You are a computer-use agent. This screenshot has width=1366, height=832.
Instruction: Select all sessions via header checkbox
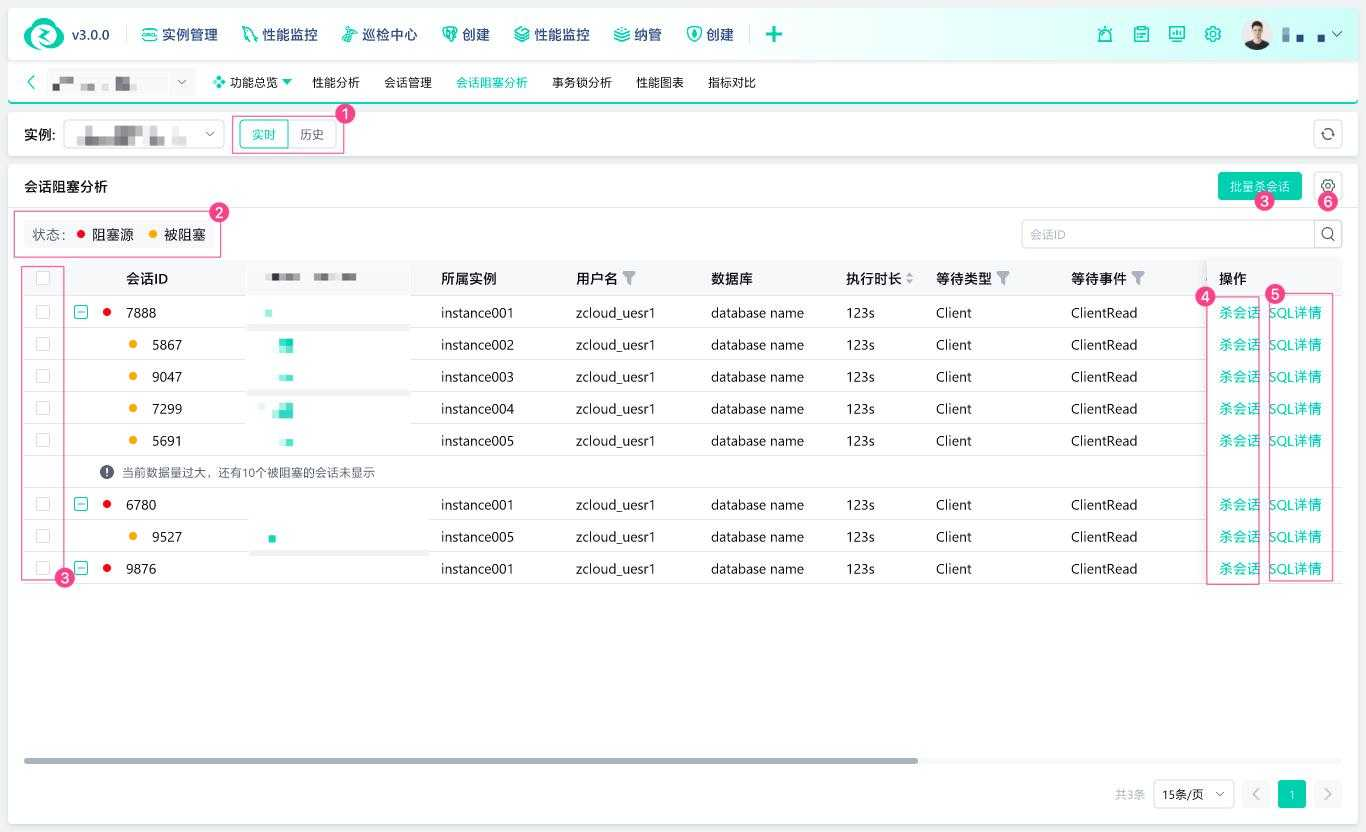(43, 278)
